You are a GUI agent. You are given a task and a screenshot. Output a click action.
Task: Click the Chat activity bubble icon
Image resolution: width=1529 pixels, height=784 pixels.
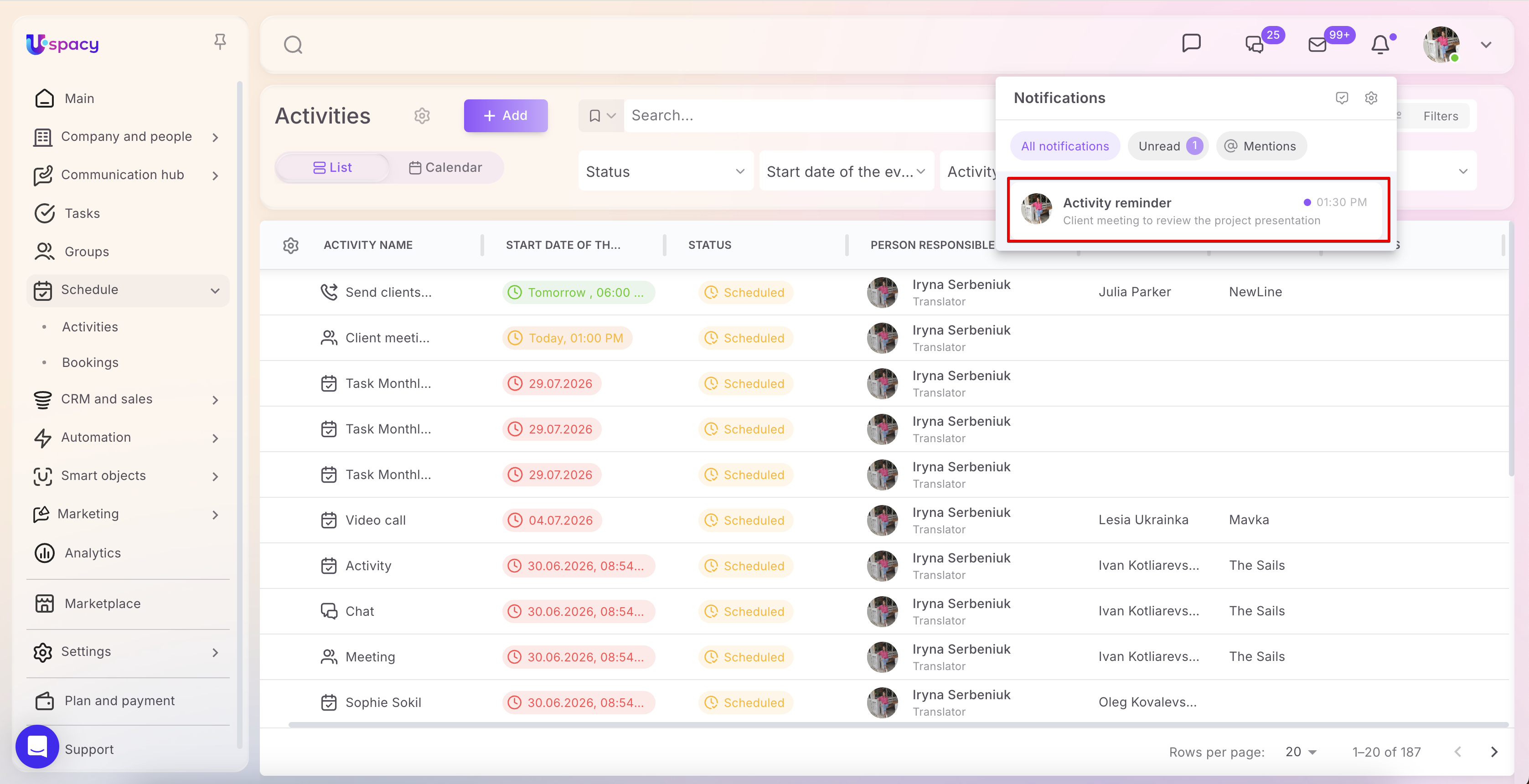click(328, 611)
